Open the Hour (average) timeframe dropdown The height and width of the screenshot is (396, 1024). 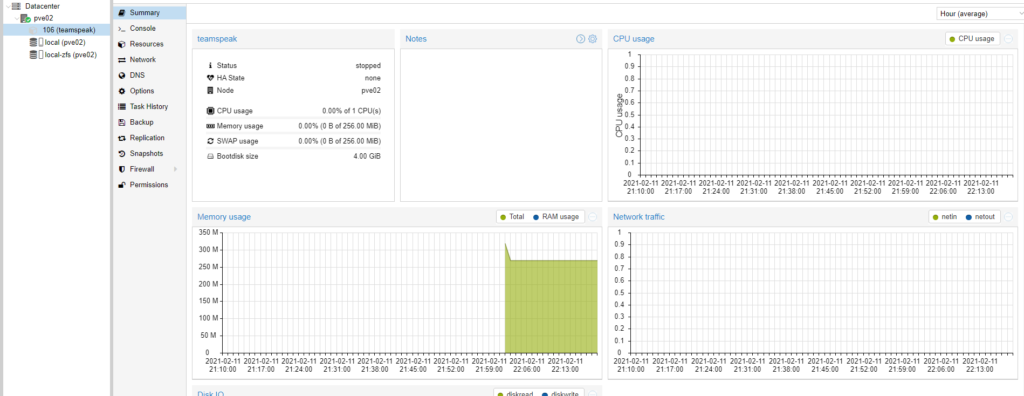pyautogui.click(x=980, y=14)
